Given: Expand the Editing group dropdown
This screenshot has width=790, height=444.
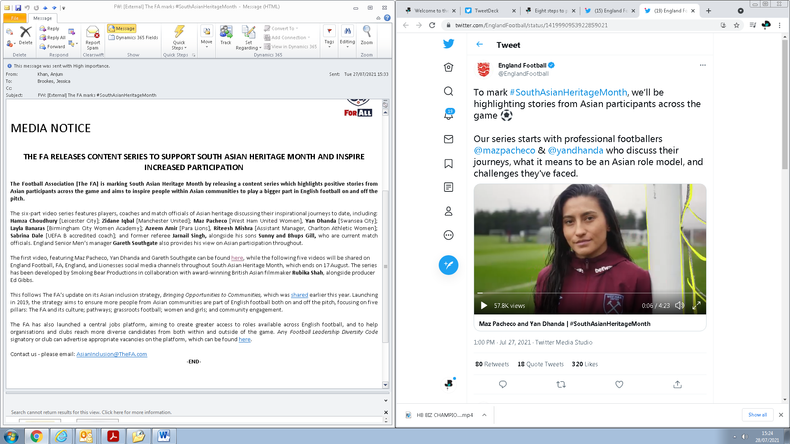Looking at the screenshot, I should tap(347, 37).
